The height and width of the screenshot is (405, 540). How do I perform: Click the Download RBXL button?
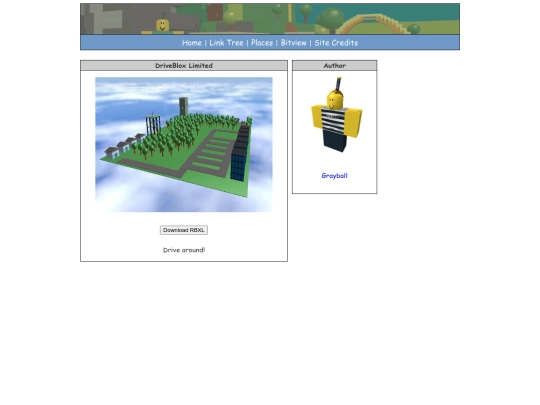coord(184,230)
